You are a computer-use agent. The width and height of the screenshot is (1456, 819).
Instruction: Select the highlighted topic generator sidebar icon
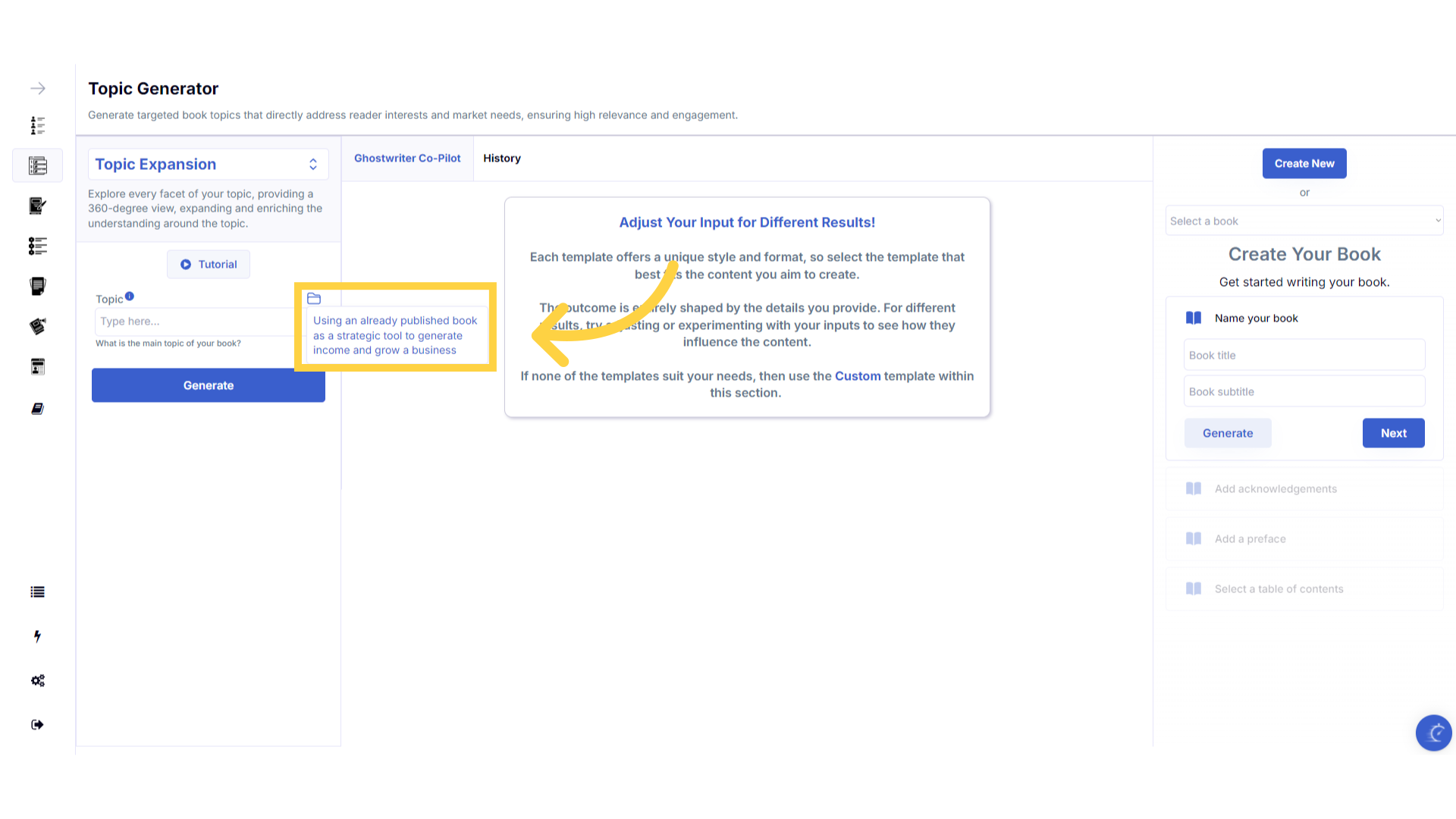pos(37,165)
